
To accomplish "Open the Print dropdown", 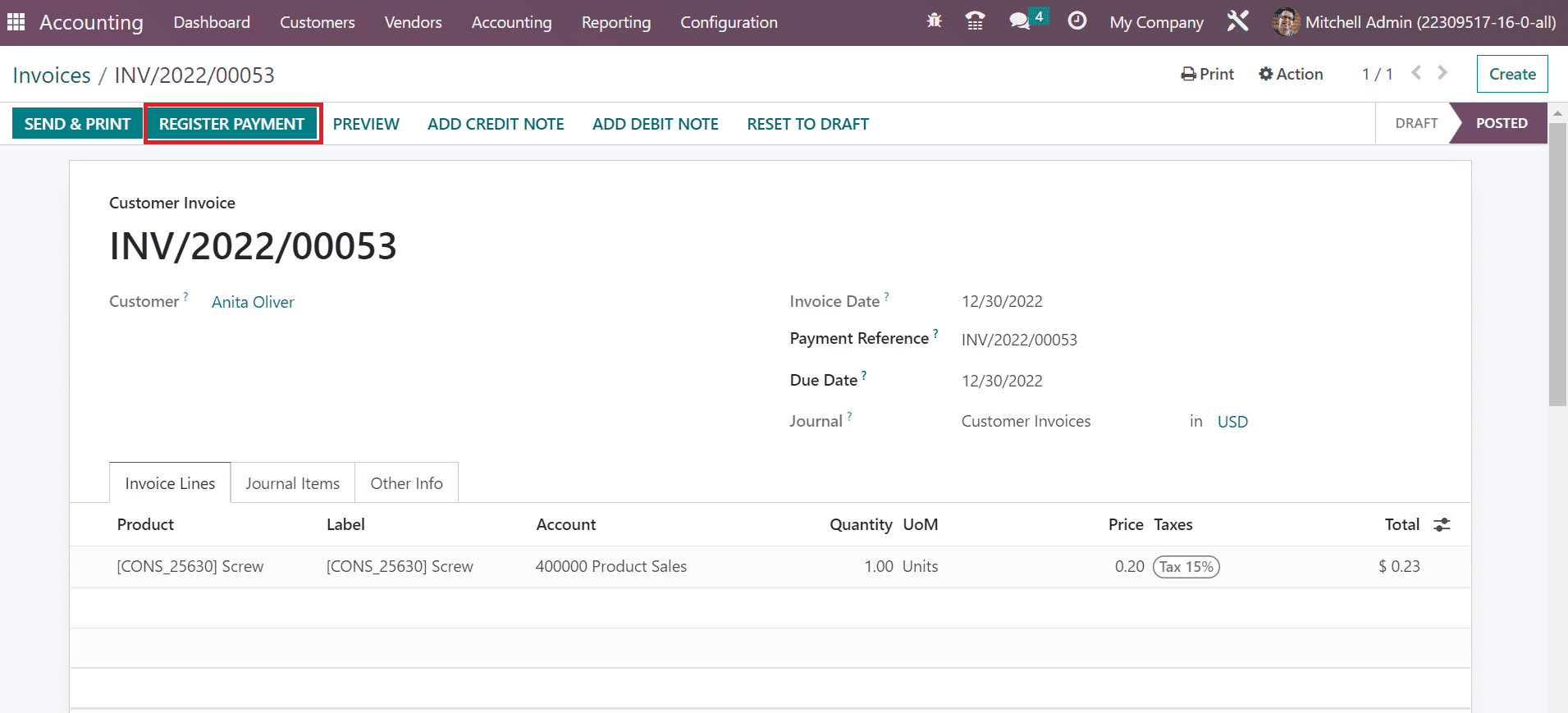I will [x=1207, y=74].
